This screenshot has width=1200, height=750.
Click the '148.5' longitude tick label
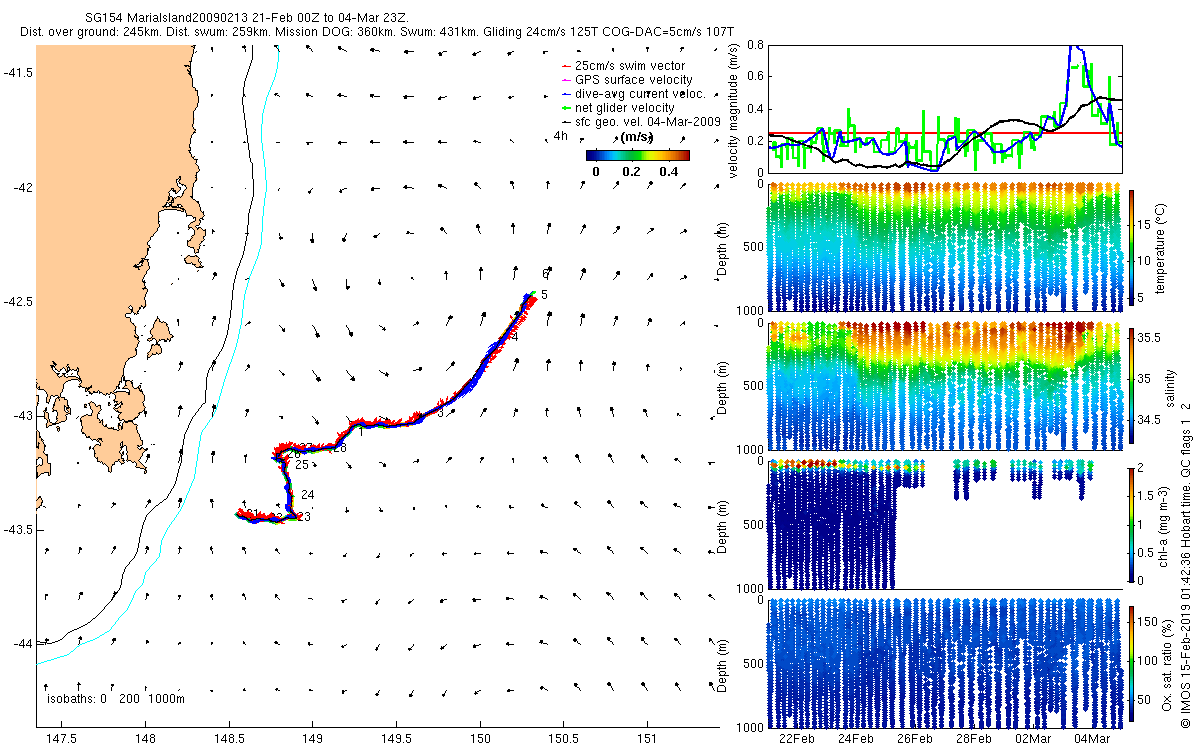point(229,739)
